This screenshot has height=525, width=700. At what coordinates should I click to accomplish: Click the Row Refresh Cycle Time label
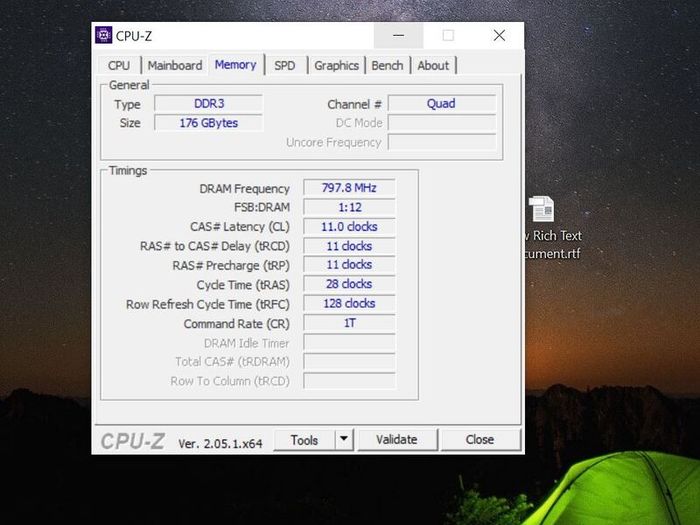[x=208, y=304]
